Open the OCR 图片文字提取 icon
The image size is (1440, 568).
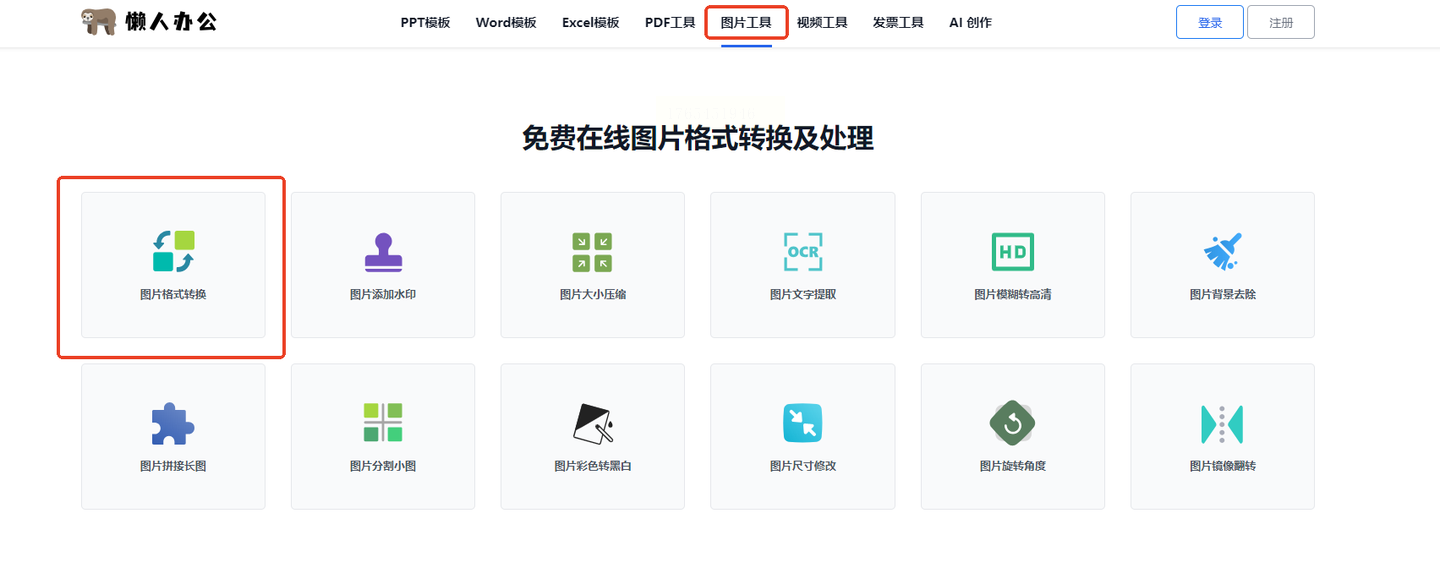(x=803, y=252)
